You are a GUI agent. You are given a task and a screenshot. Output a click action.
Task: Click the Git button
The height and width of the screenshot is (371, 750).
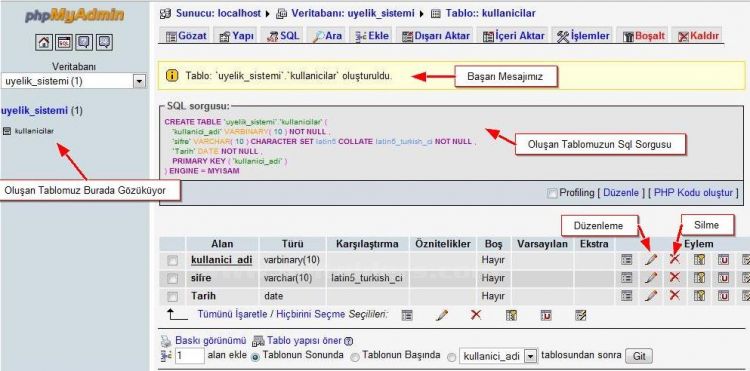tap(639, 357)
